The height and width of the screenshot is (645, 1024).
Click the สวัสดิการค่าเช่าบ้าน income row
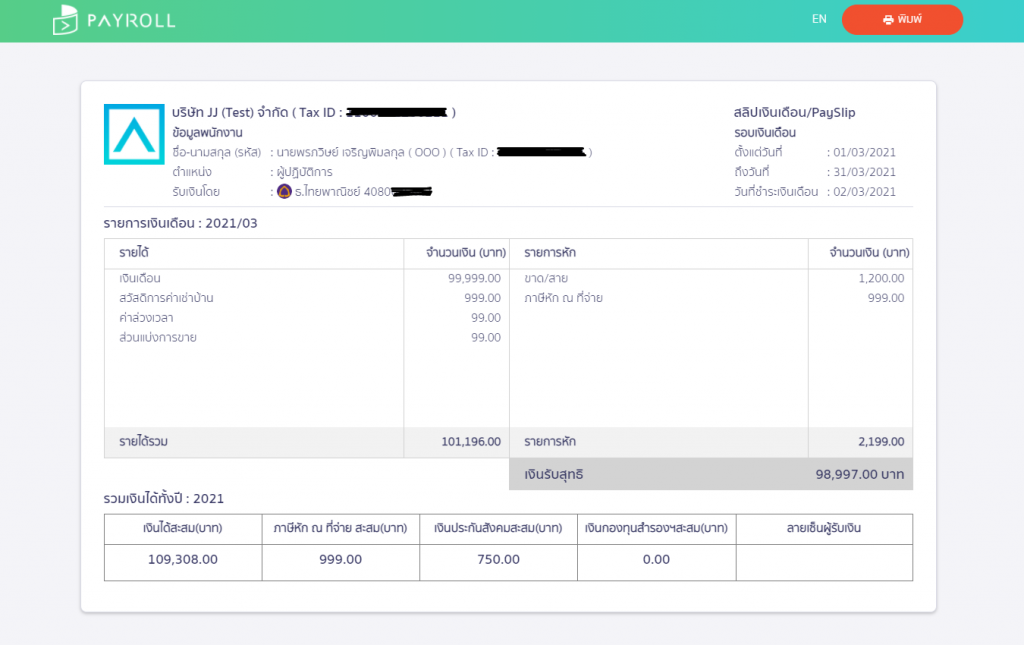pos(166,298)
